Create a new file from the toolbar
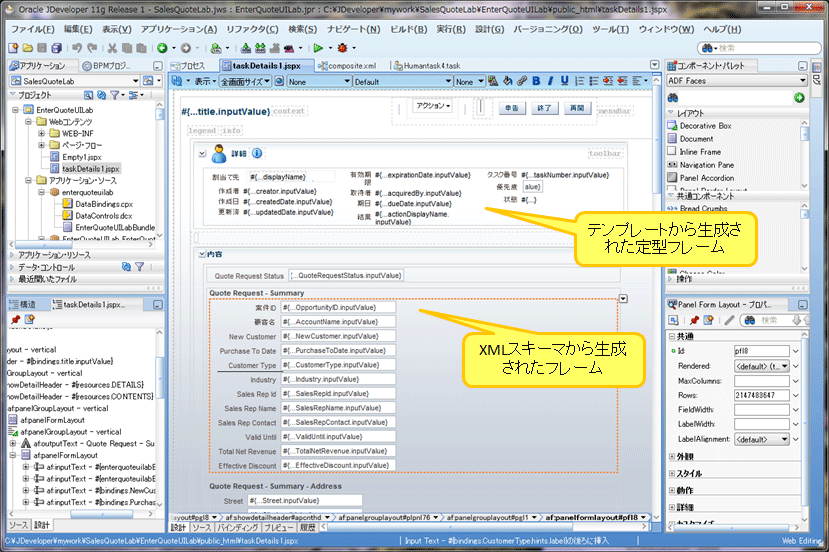The width and height of the screenshot is (829, 552). pos(13,48)
